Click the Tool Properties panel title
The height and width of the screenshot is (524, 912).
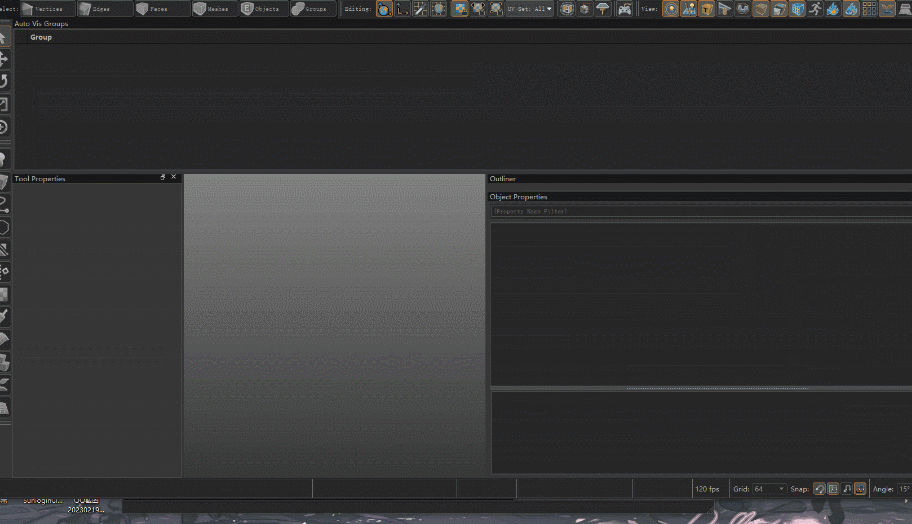click(40, 179)
